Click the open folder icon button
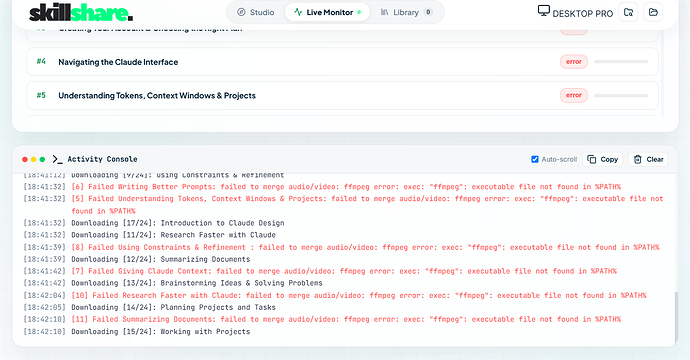This screenshot has height=360, width=690. 653,12
